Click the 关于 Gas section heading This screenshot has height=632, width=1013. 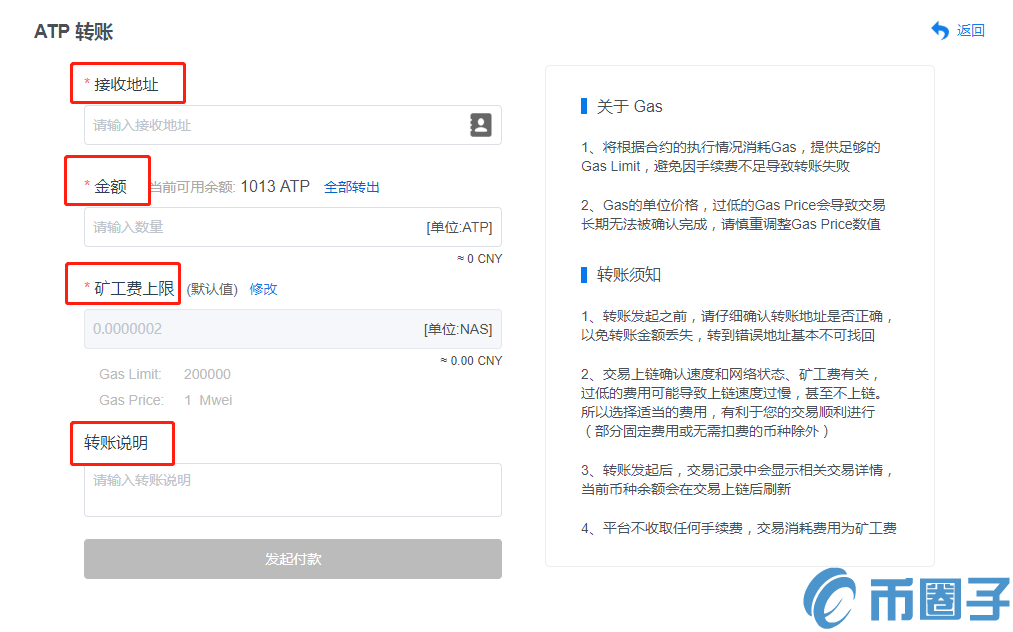click(629, 106)
